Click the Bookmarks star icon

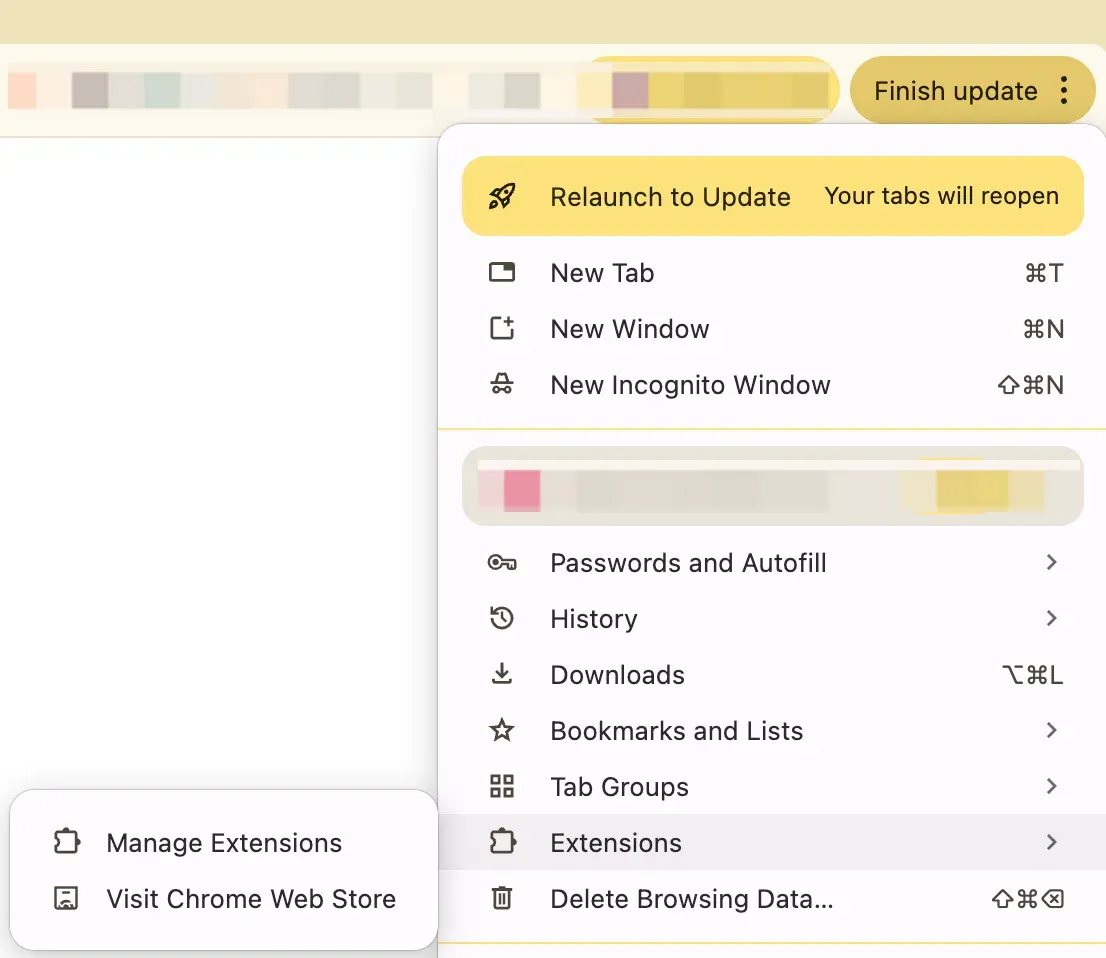502,730
